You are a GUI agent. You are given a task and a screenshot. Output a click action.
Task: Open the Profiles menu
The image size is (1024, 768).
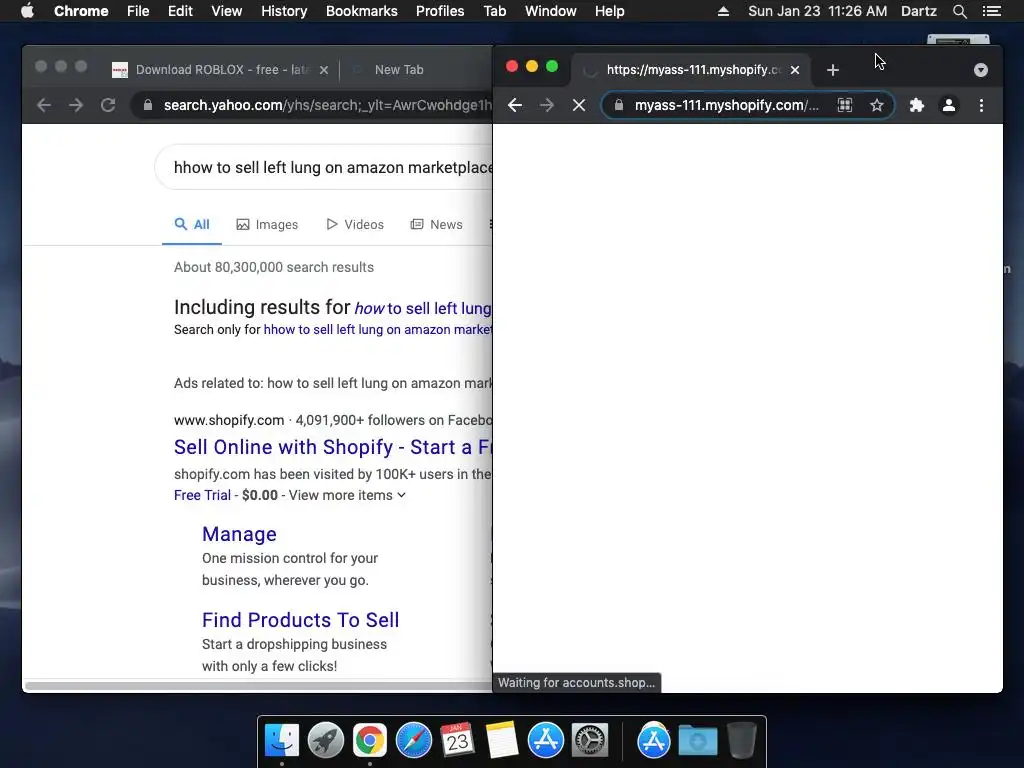coord(440,11)
